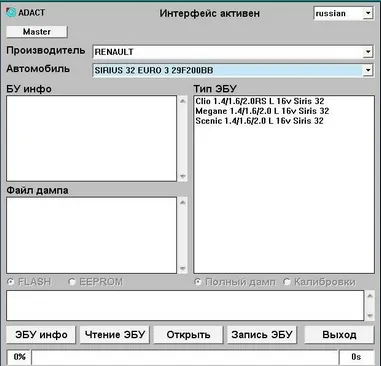Click inside the Файл дампа text box

click(91, 235)
